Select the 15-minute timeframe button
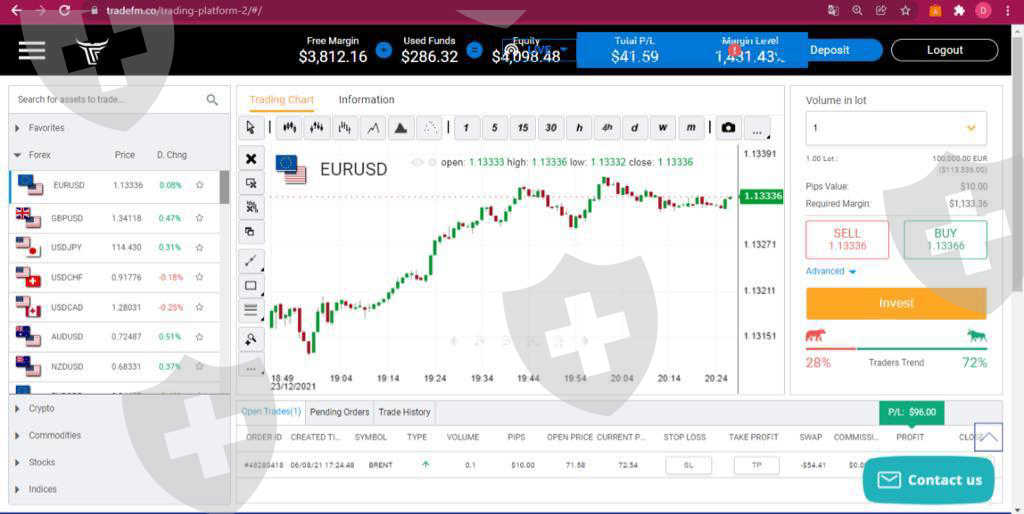Viewport: 1024px width, 514px height. [522, 127]
